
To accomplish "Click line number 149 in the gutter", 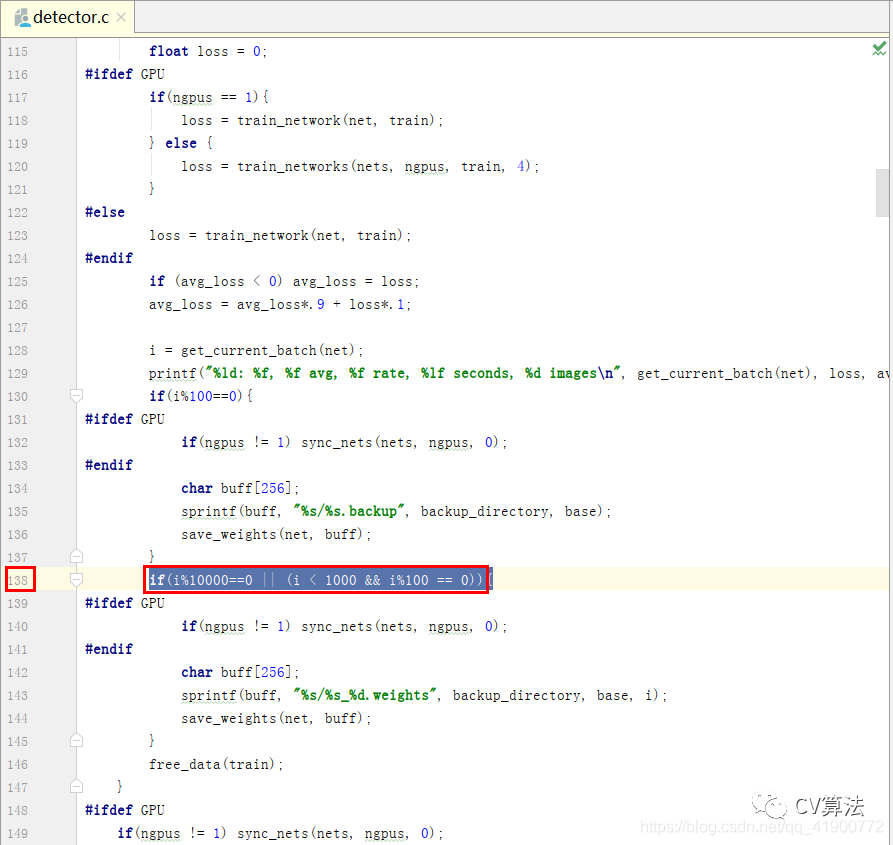I will click(x=18, y=834).
